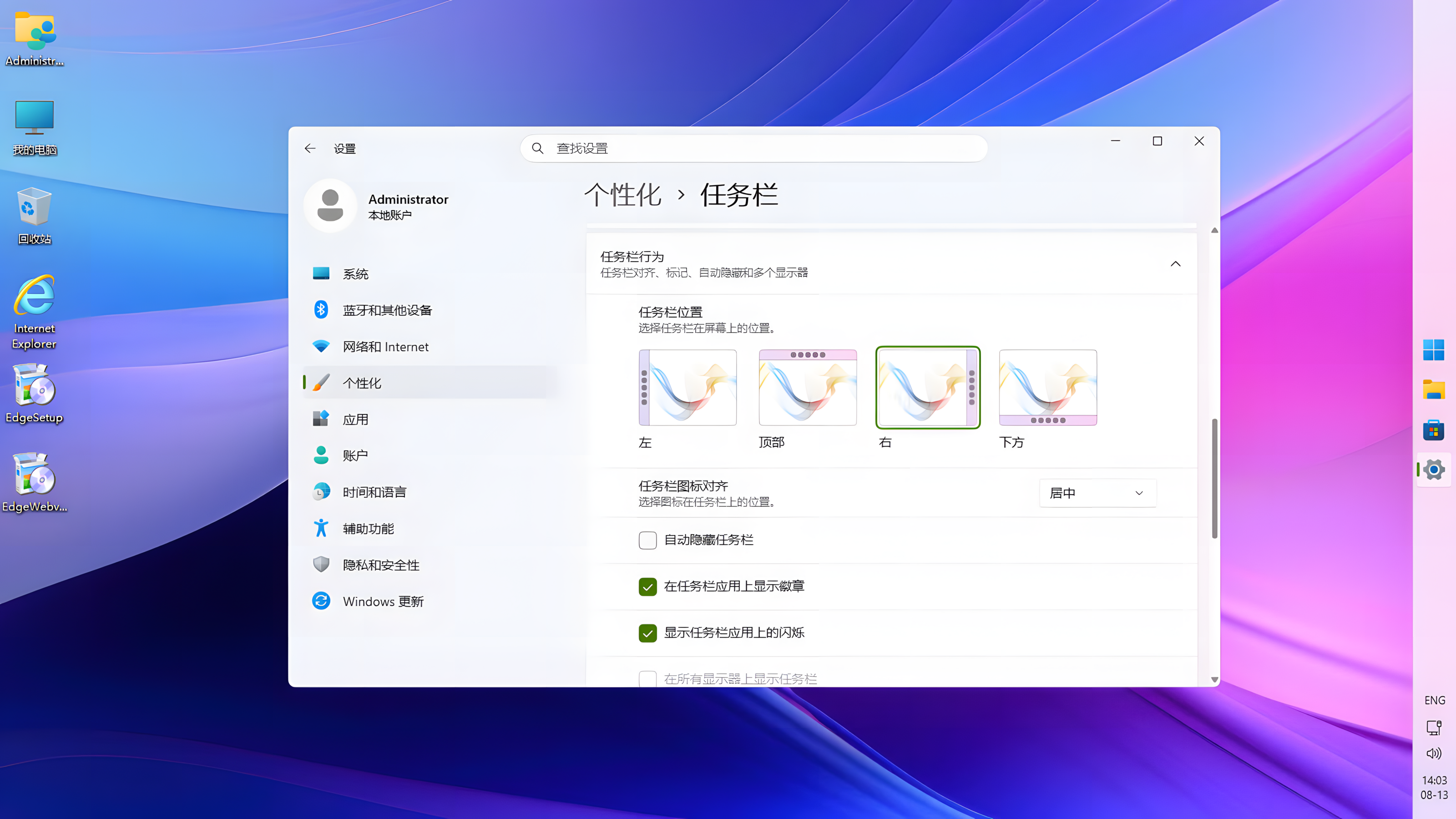Click the 系统 monitor icon in sidebar
Screen dimensions: 1456x819
tap(321, 273)
